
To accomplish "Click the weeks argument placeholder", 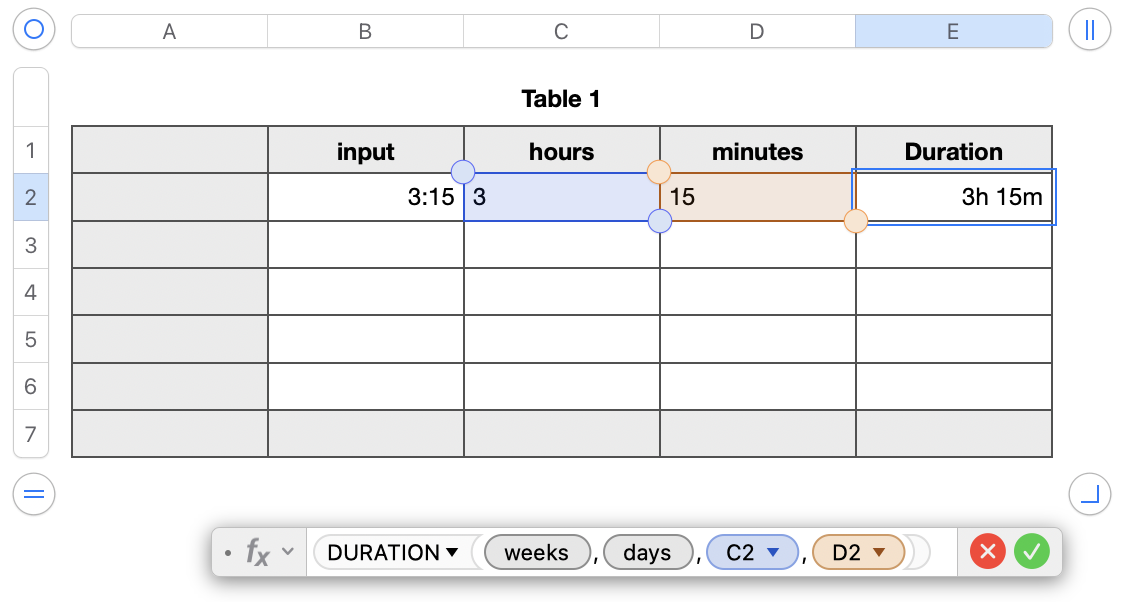I will coord(536,552).
